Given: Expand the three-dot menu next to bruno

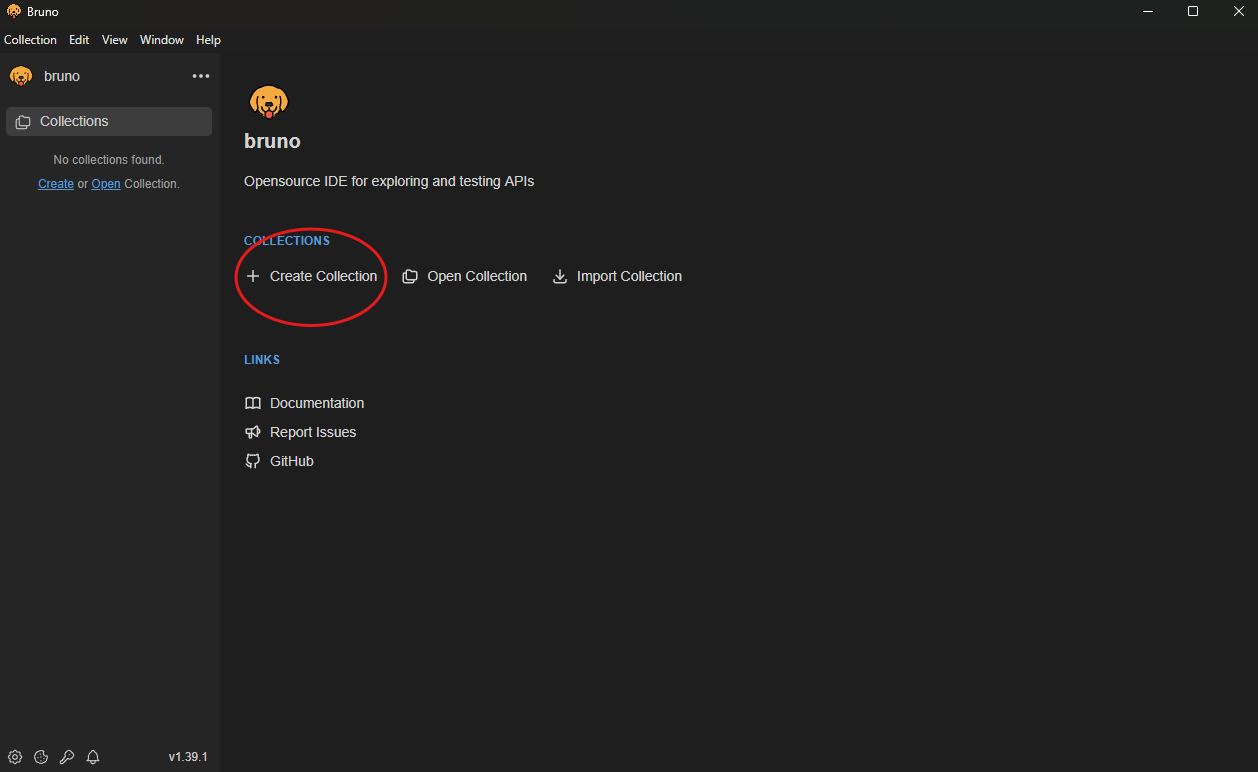Looking at the screenshot, I should click(x=201, y=76).
